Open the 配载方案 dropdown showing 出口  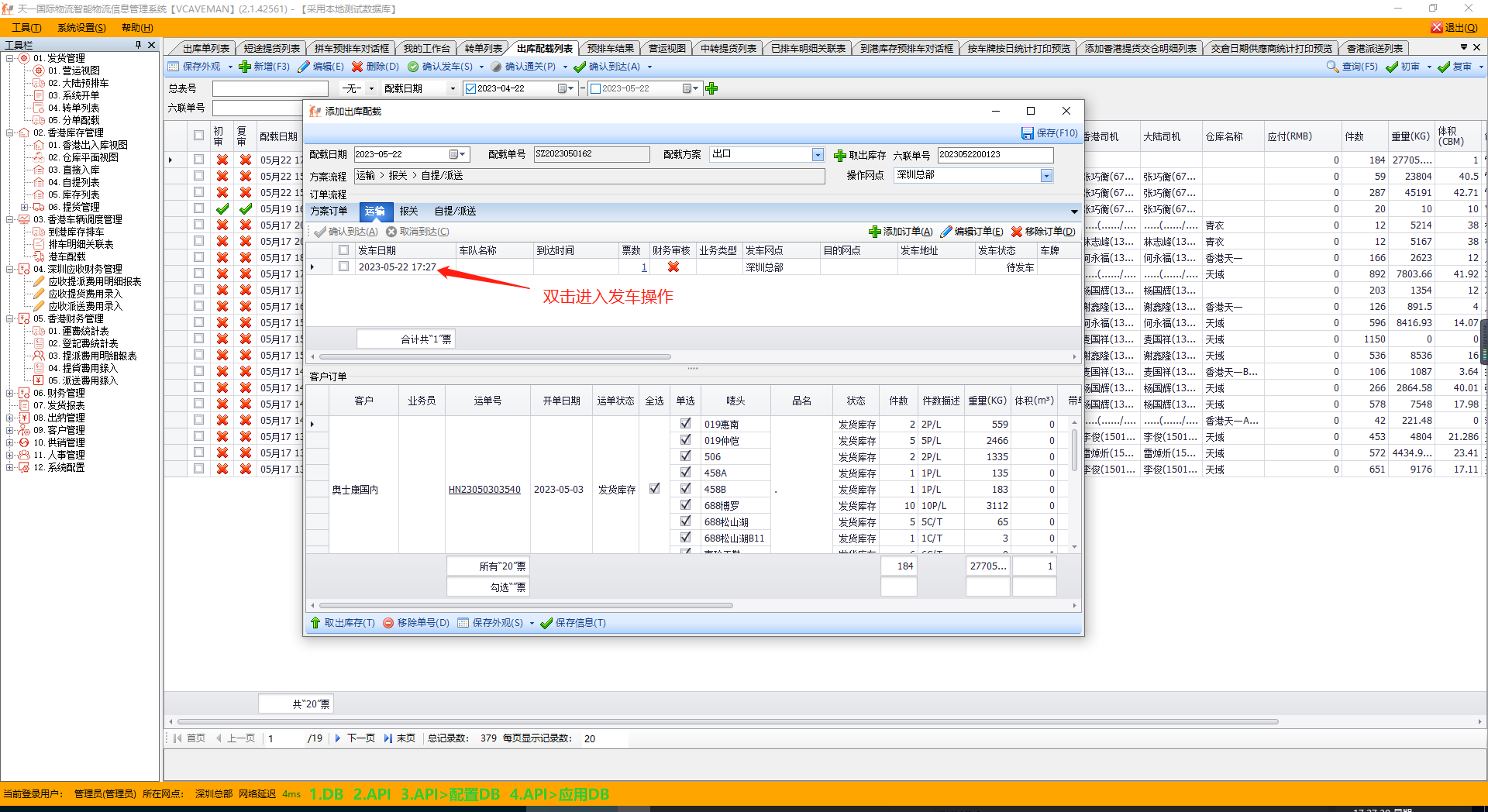click(818, 155)
